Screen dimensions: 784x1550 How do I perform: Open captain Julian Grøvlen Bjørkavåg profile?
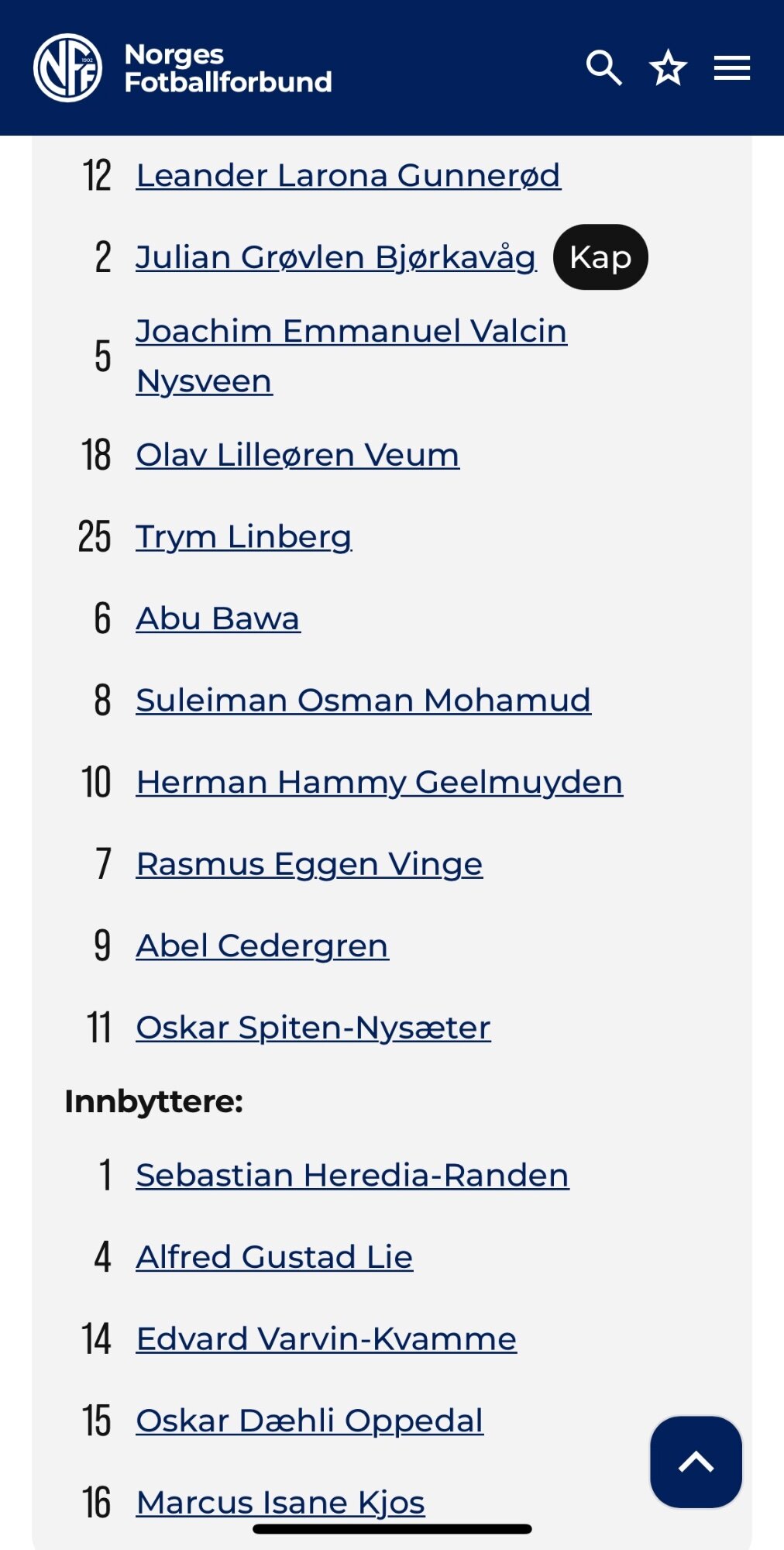pyautogui.click(x=336, y=257)
